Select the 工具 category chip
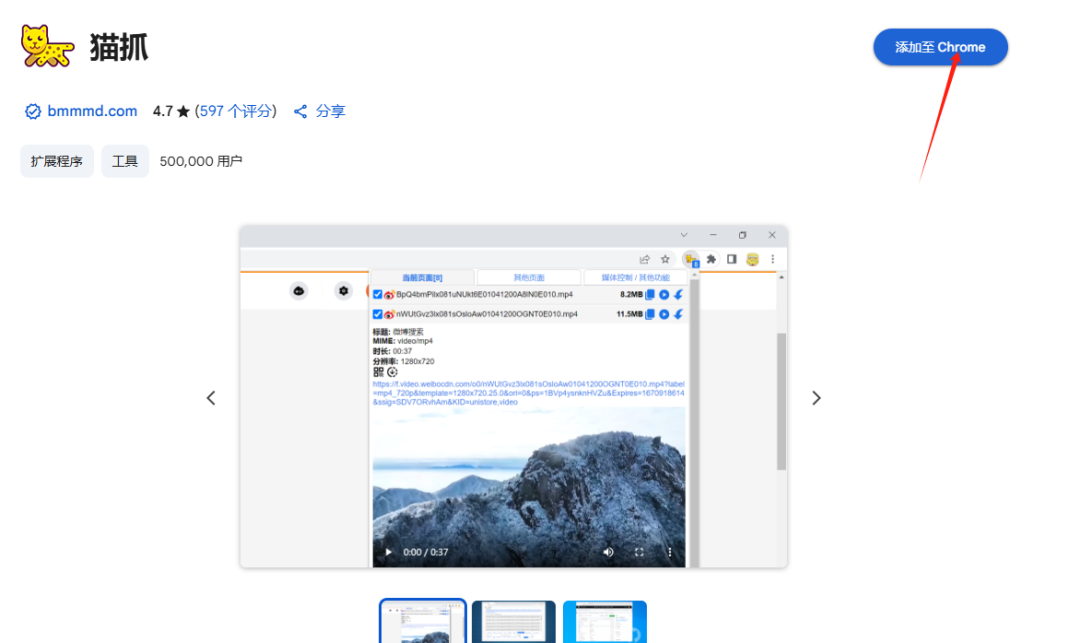 click(125, 161)
